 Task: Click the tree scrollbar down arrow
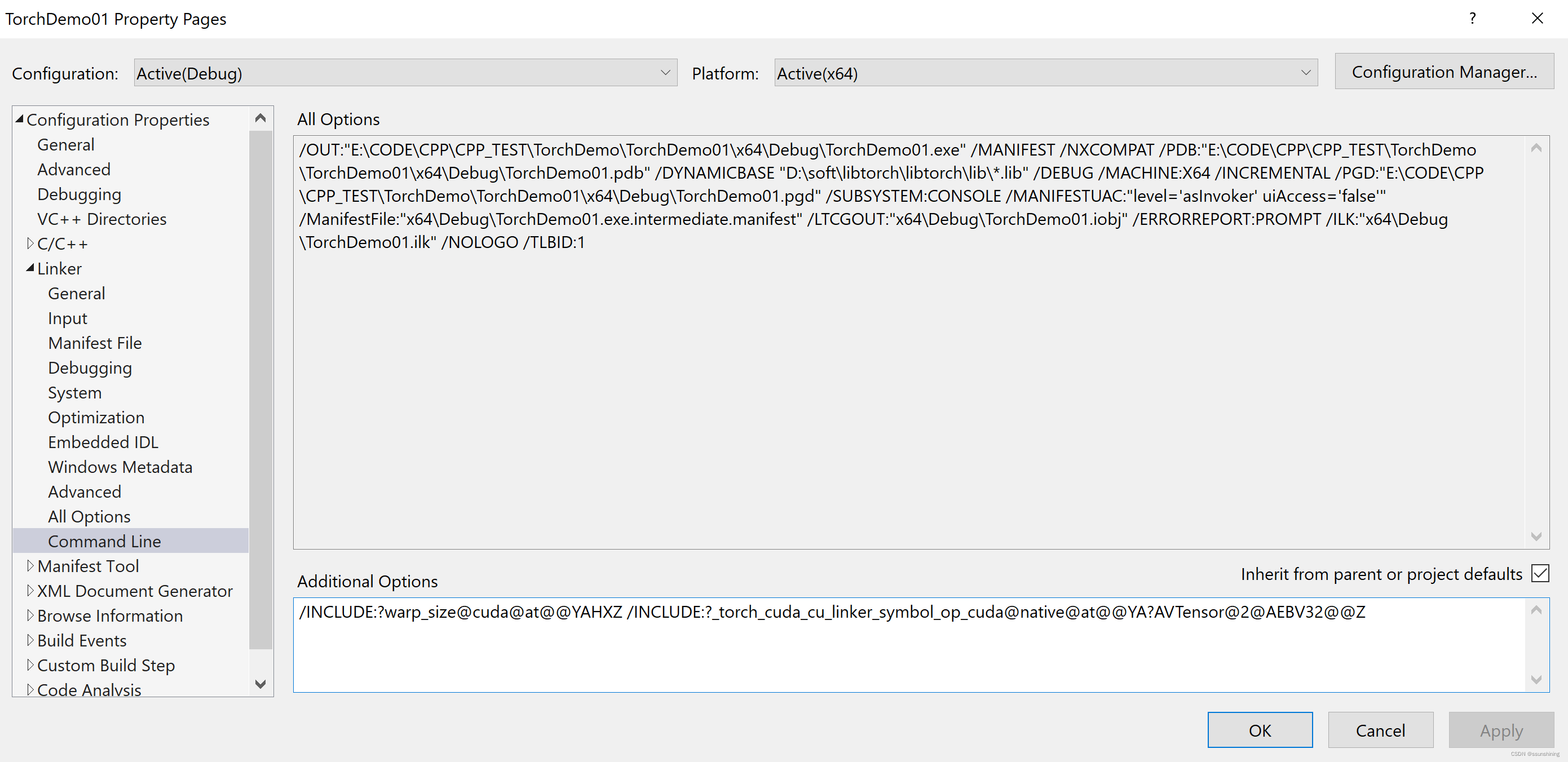tap(261, 684)
